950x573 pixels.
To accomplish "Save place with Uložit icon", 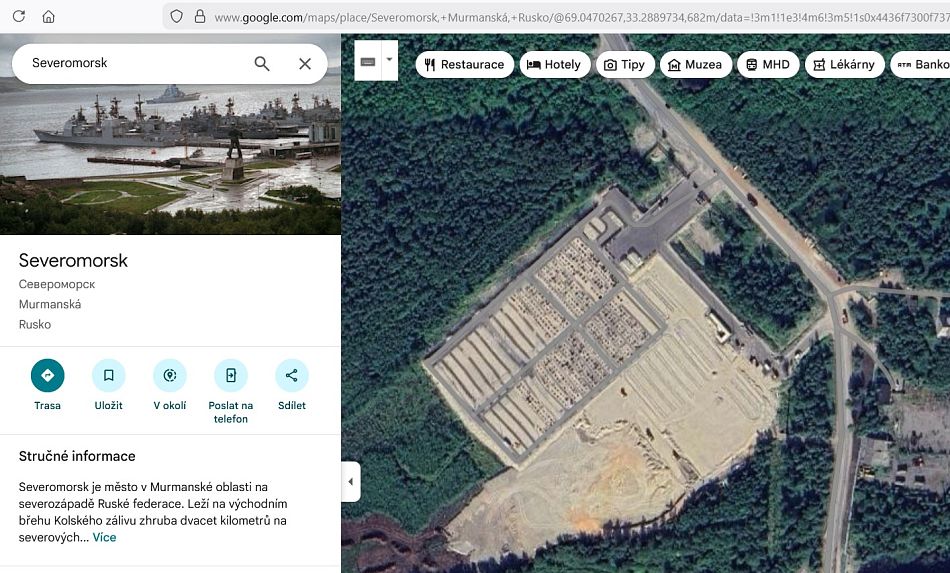I will coord(108,376).
